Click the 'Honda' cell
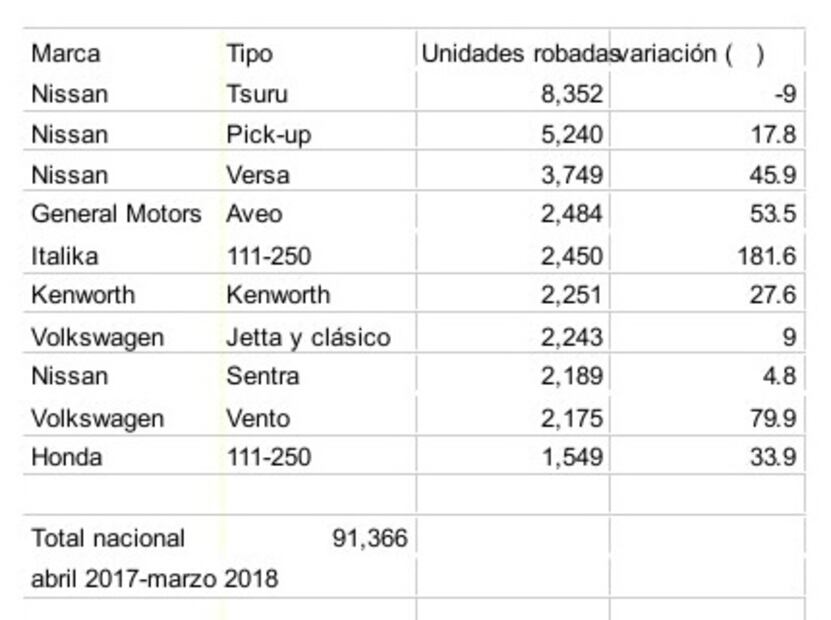This screenshot has width=831, height=620. (67, 458)
